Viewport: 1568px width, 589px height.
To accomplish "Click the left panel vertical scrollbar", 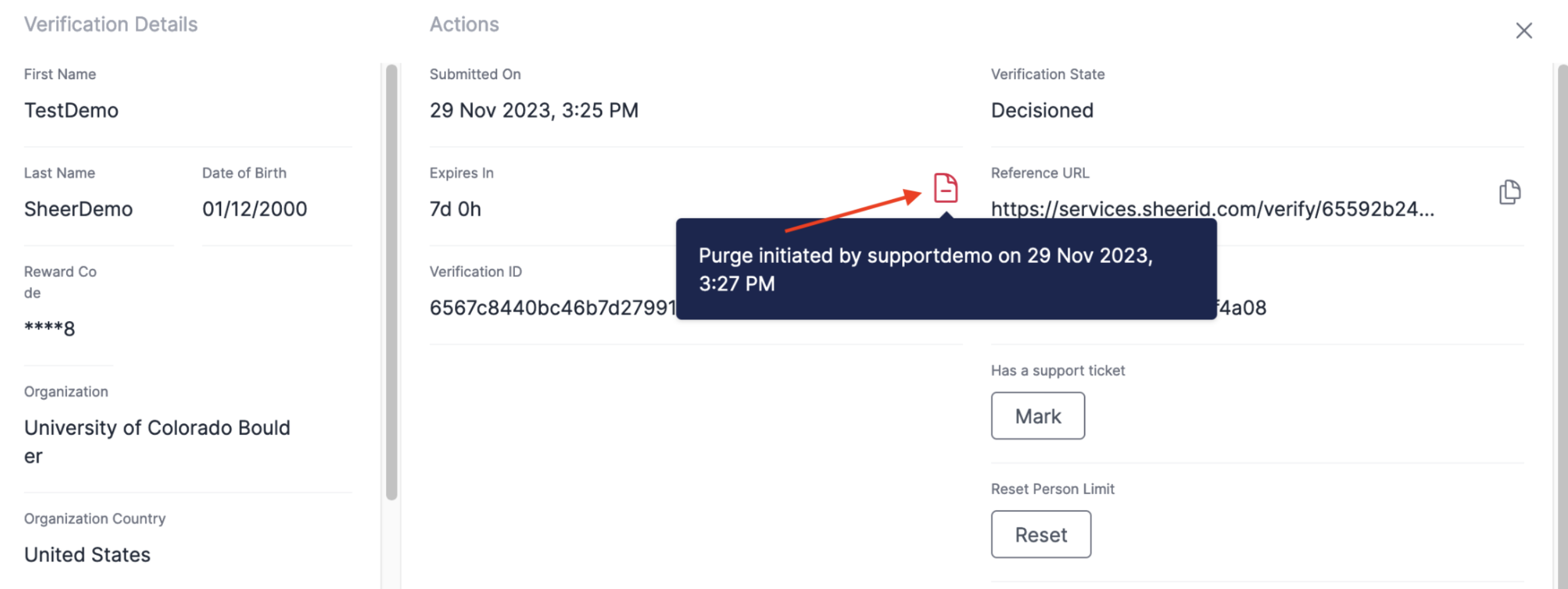I will click(x=392, y=281).
